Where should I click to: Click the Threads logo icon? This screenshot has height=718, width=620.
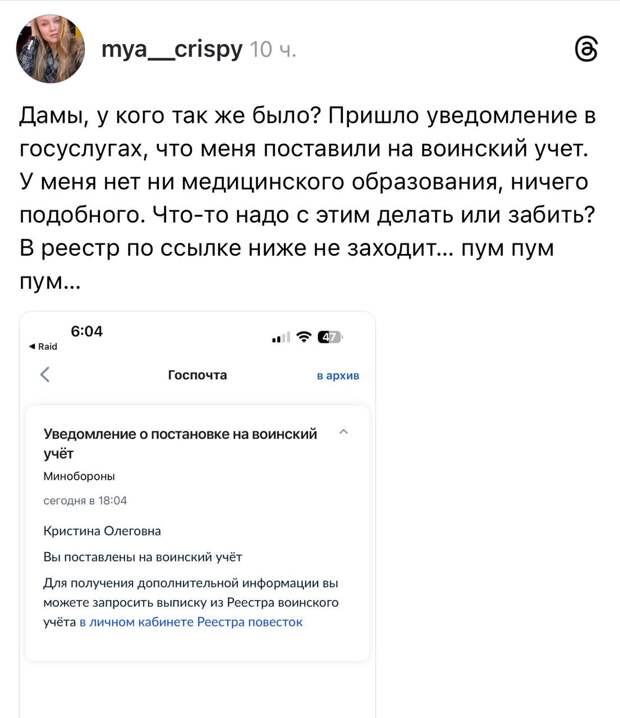[x=587, y=50]
